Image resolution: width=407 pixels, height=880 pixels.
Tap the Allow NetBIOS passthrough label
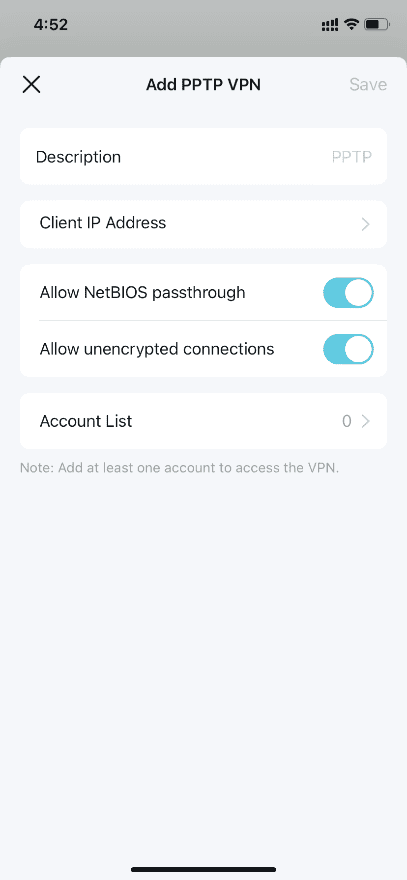(143, 292)
